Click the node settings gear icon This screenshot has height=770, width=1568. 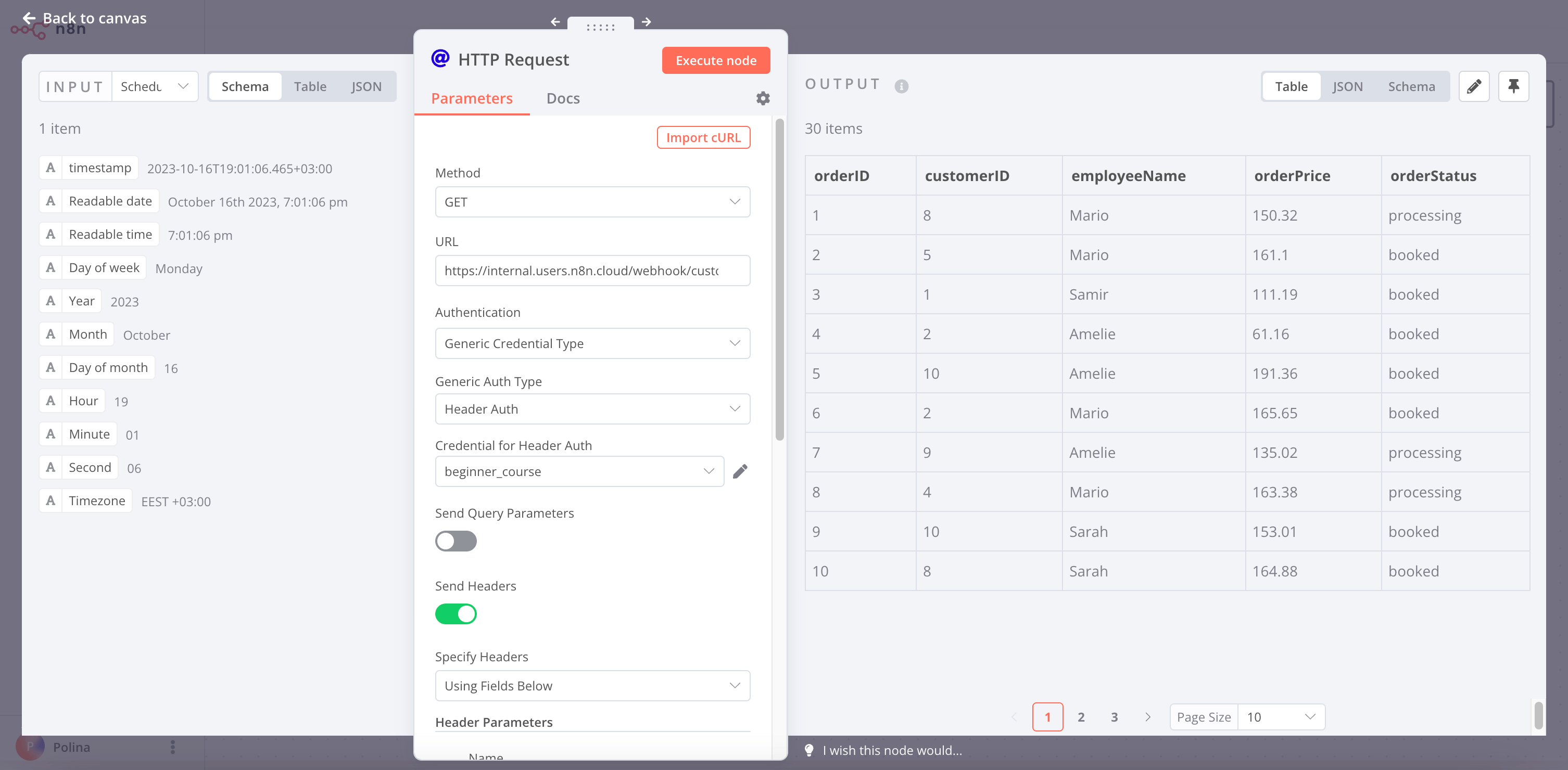pos(763,98)
